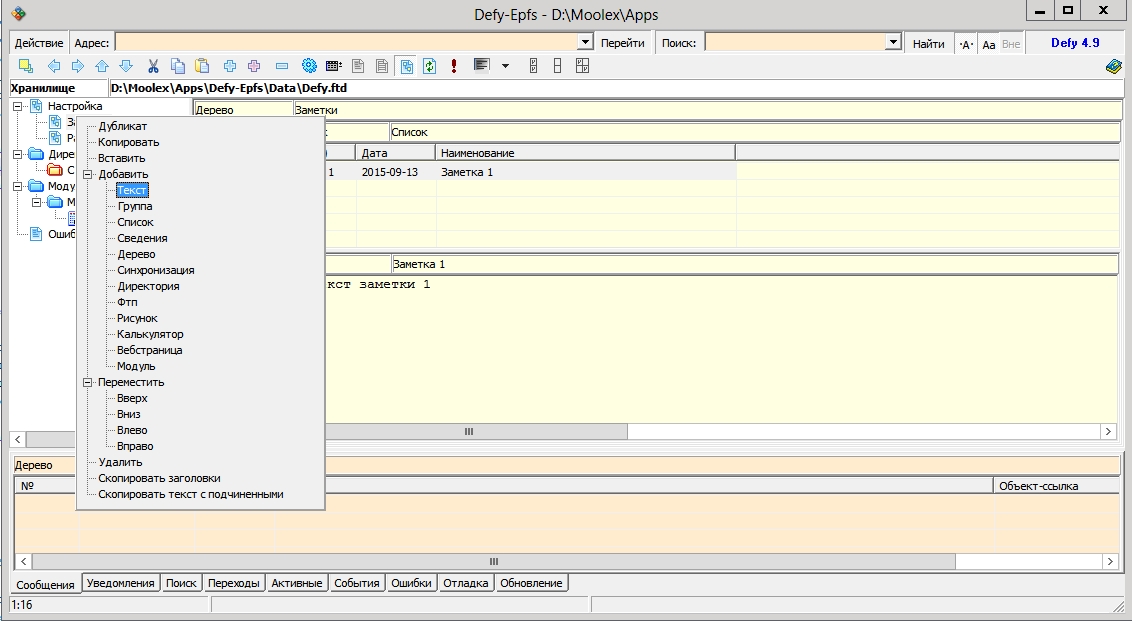The width and height of the screenshot is (1132, 621).
Task: Choose Скопировать заголовки from context menu
Action: coord(159,478)
